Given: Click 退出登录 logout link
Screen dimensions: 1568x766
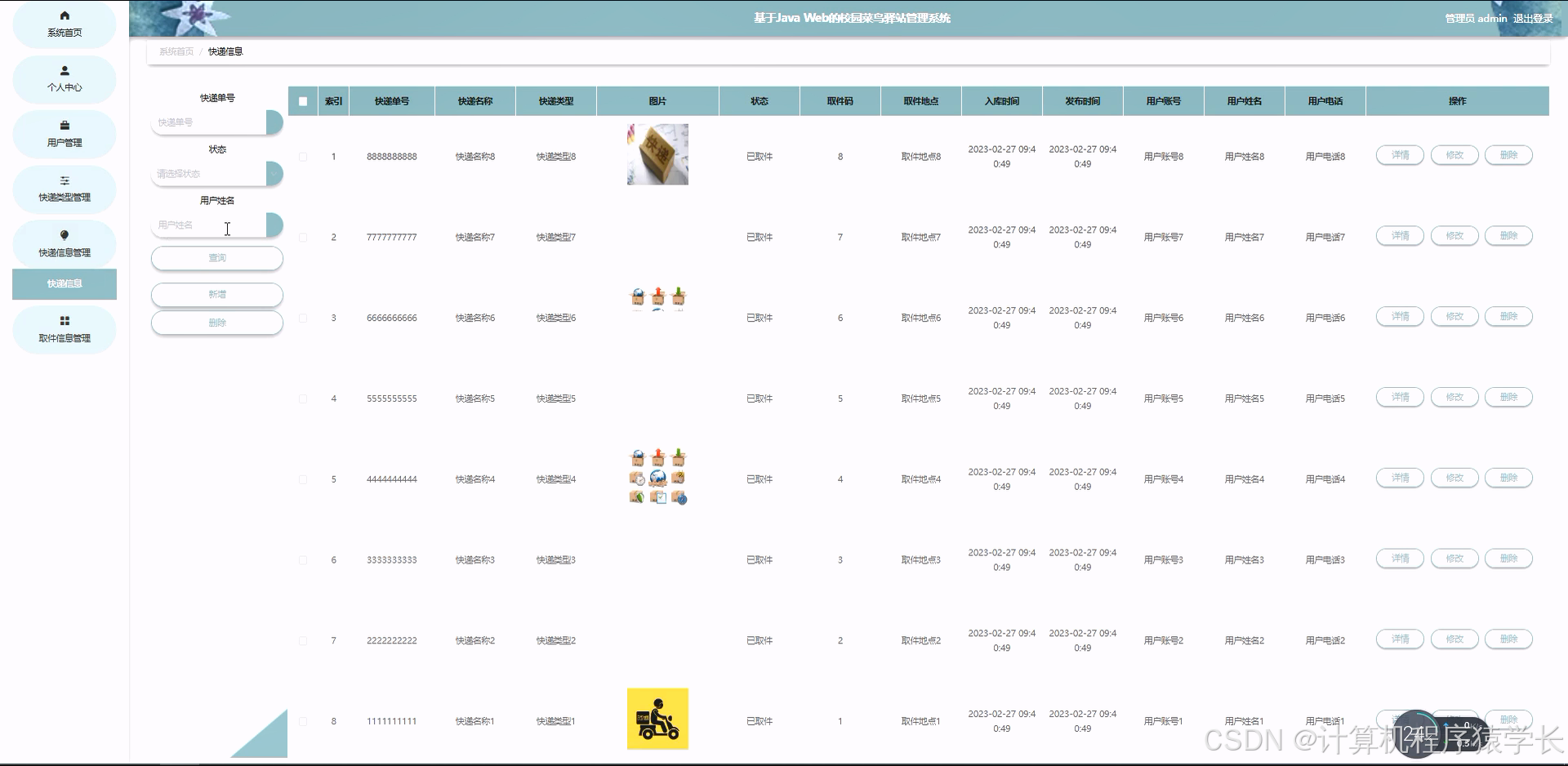Looking at the screenshot, I should [x=1533, y=18].
